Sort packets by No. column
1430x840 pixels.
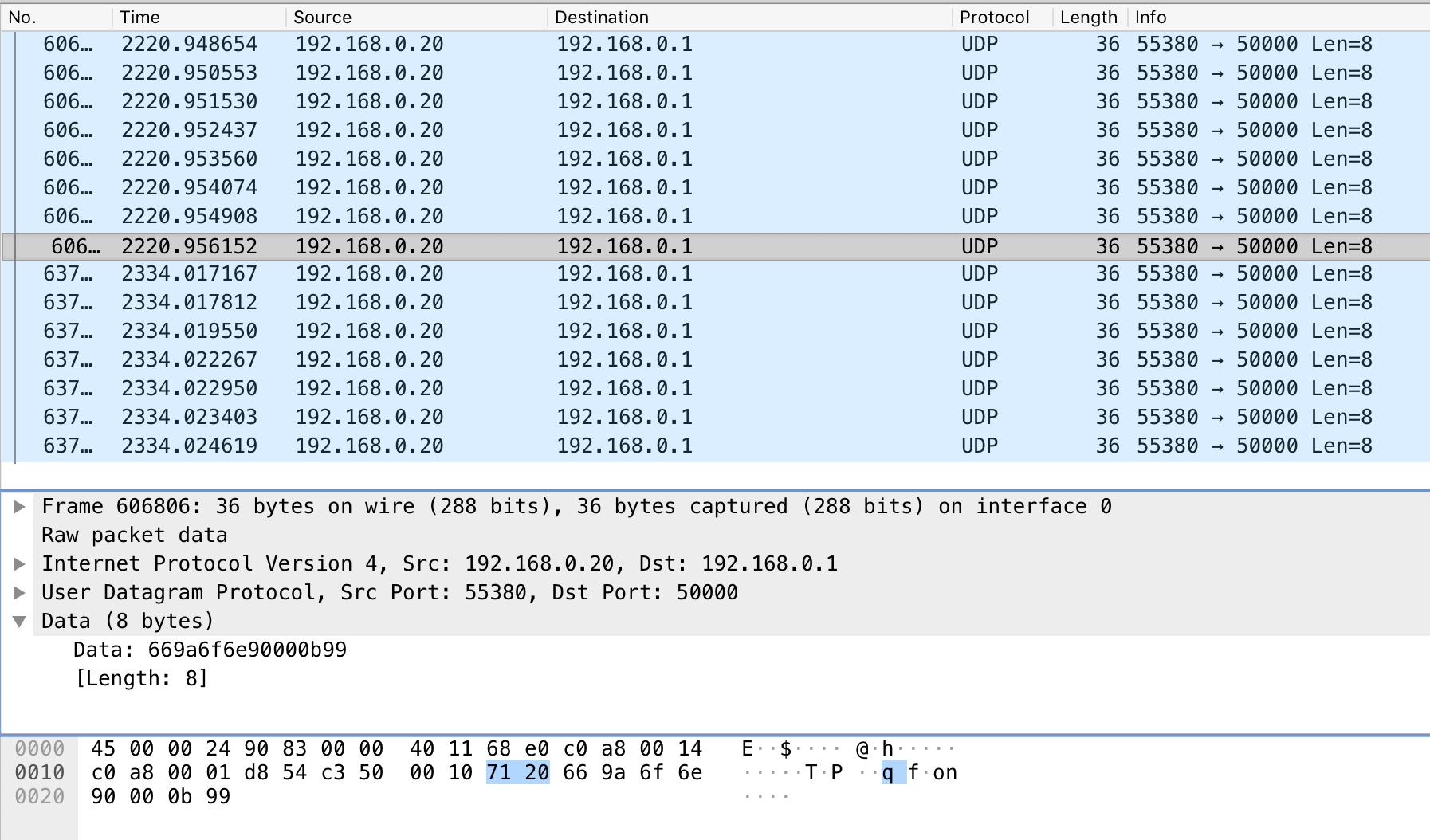click(x=56, y=17)
